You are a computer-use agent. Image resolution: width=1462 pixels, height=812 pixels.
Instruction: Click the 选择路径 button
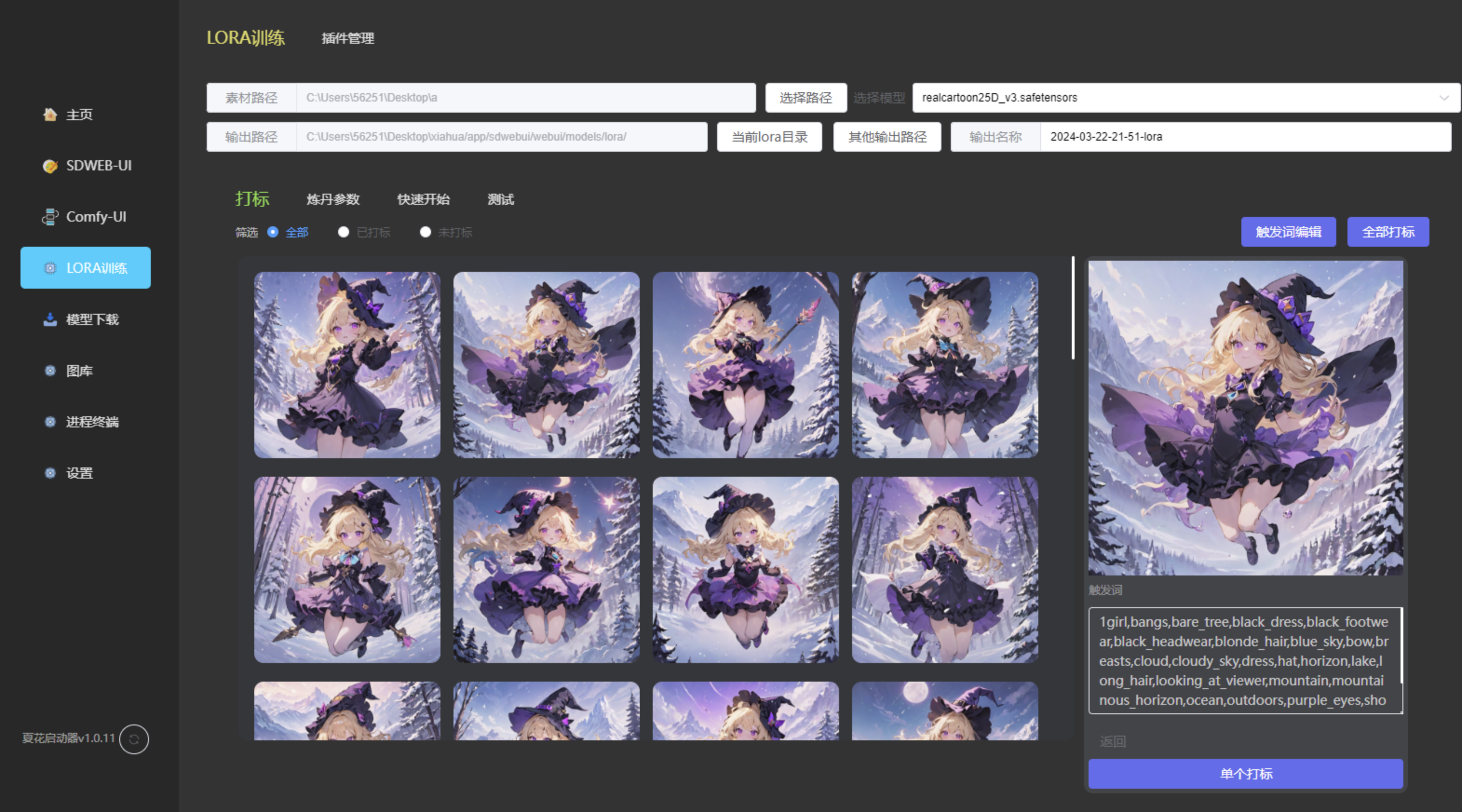click(806, 98)
